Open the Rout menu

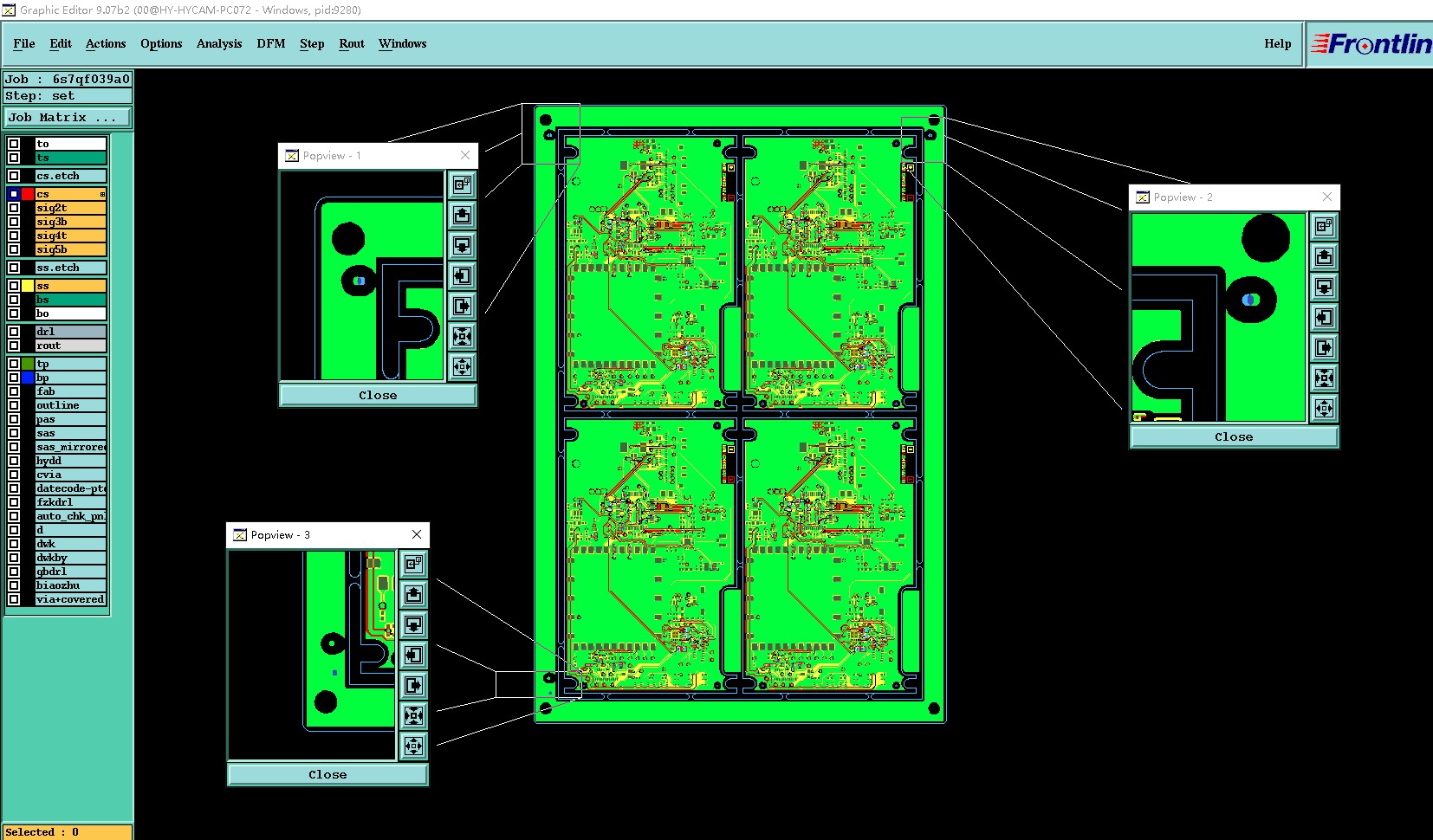(352, 43)
